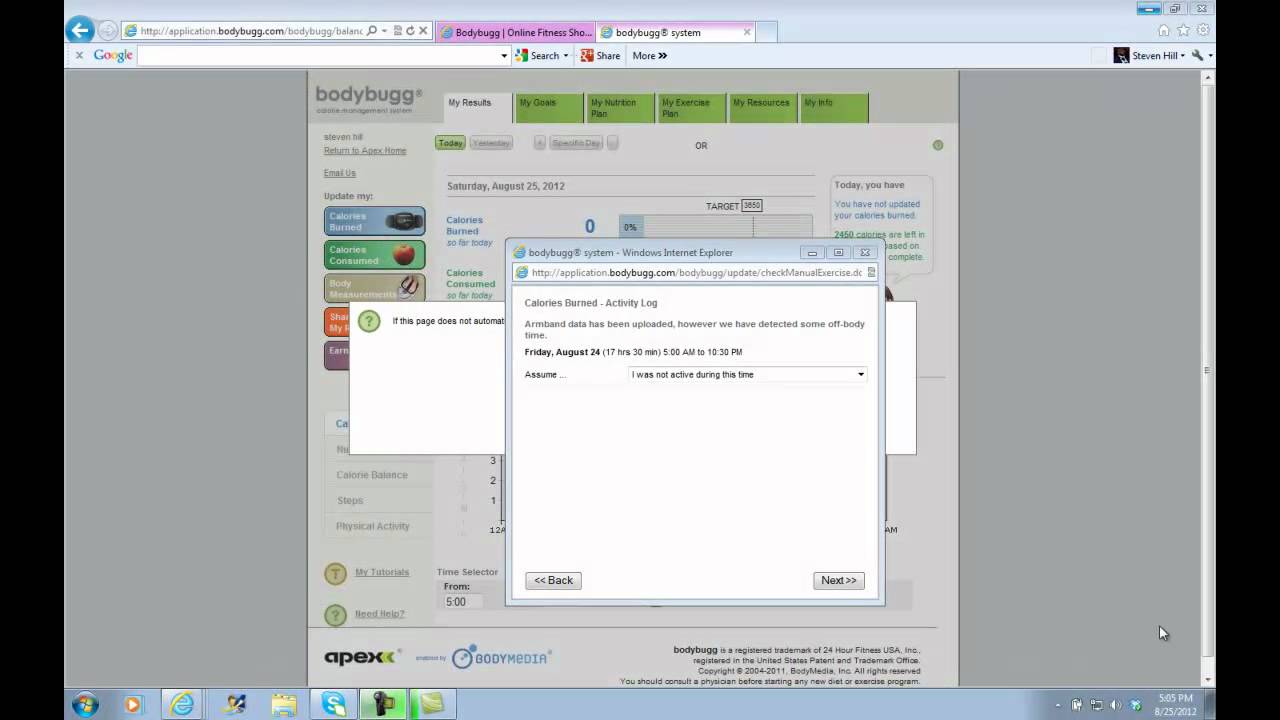Open My Goals tab
Image resolution: width=1280 pixels, height=720 pixels.
tap(549, 108)
